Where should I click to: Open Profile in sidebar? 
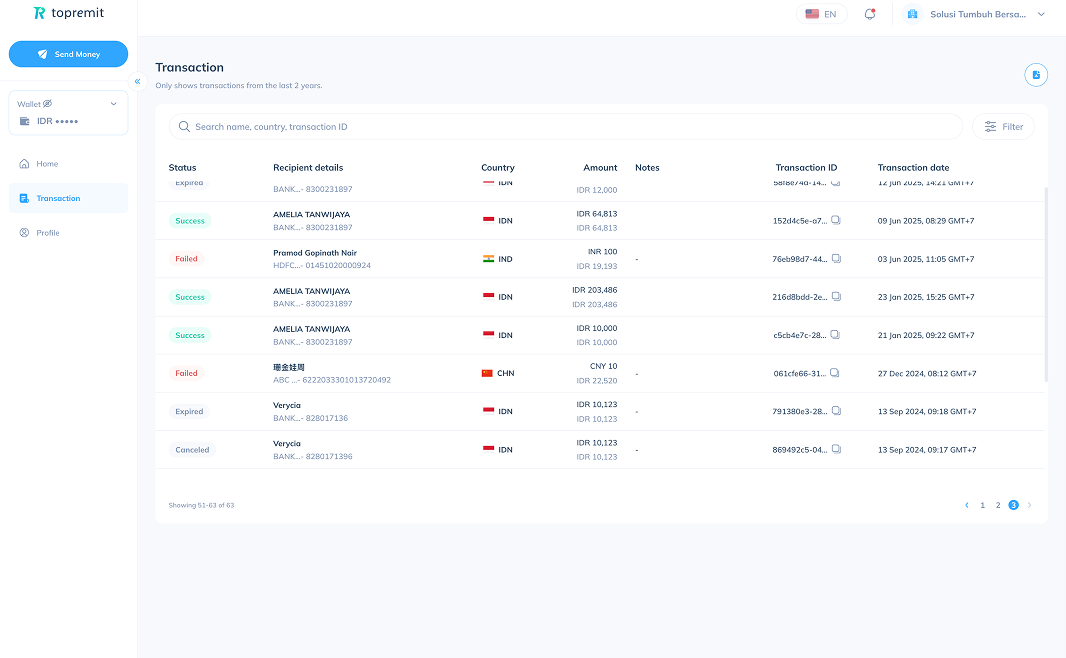point(68,233)
